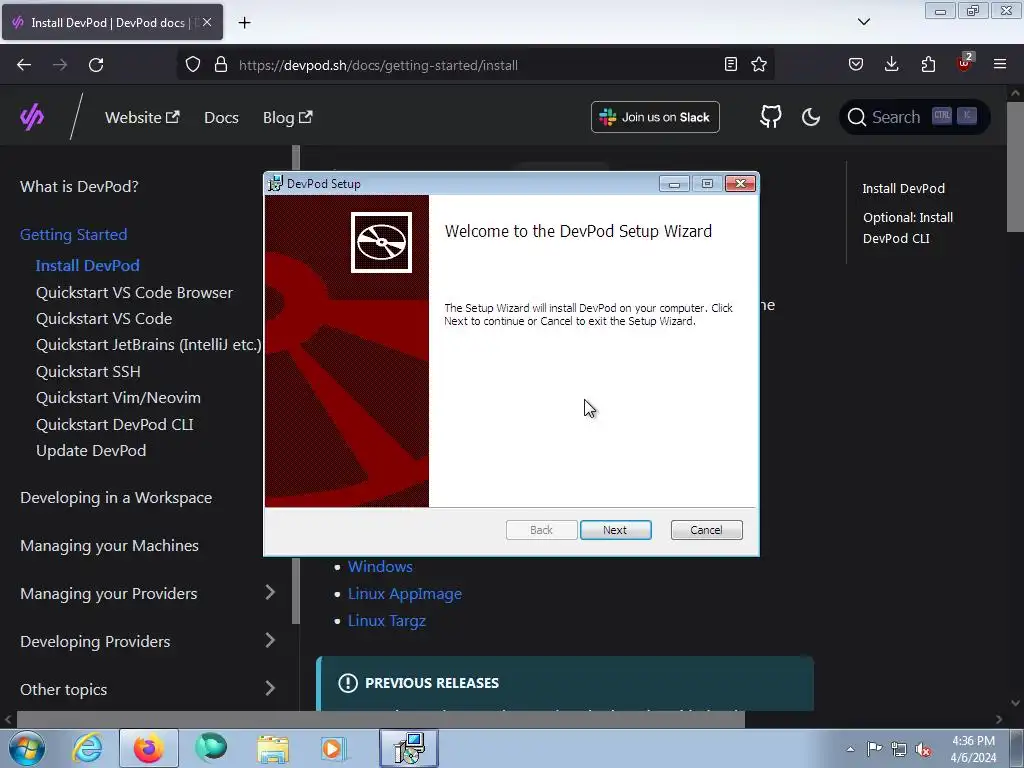1024x768 pixels.
Task: Select Install DevPod sidebar item
Action: (88, 266)
